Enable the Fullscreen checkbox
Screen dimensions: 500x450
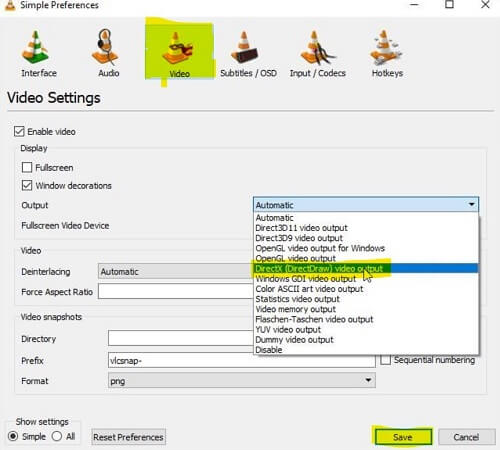27,167
